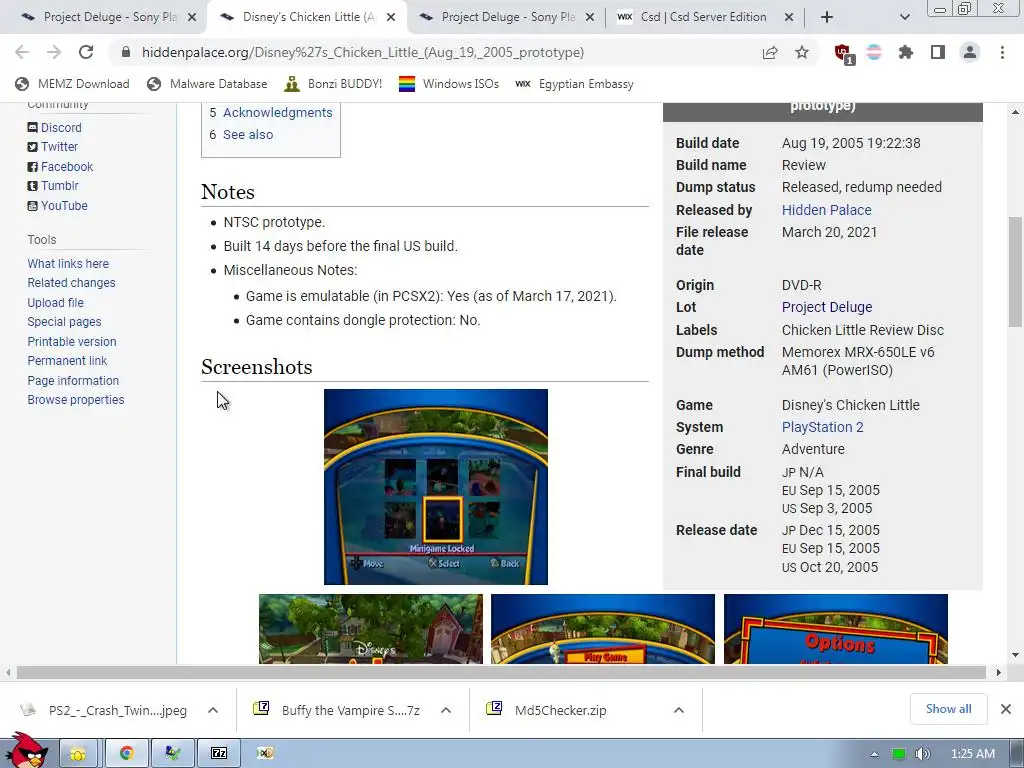The height and width of the screenshot is (768, 1024).
Task: Click the vertical page scrollbar thumb
Action: tap(1015, 271)
